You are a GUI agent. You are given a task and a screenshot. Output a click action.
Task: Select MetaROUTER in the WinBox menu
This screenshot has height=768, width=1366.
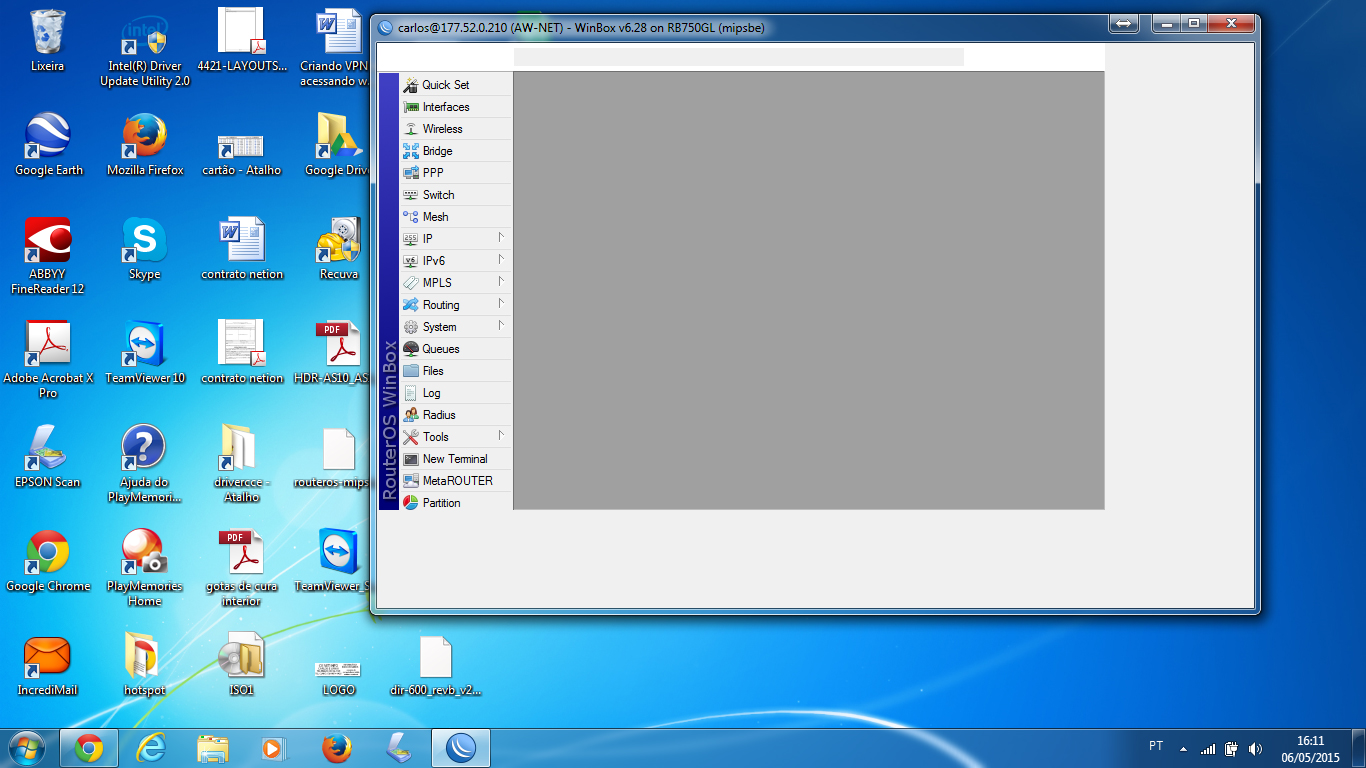click(x=455, y=481)
